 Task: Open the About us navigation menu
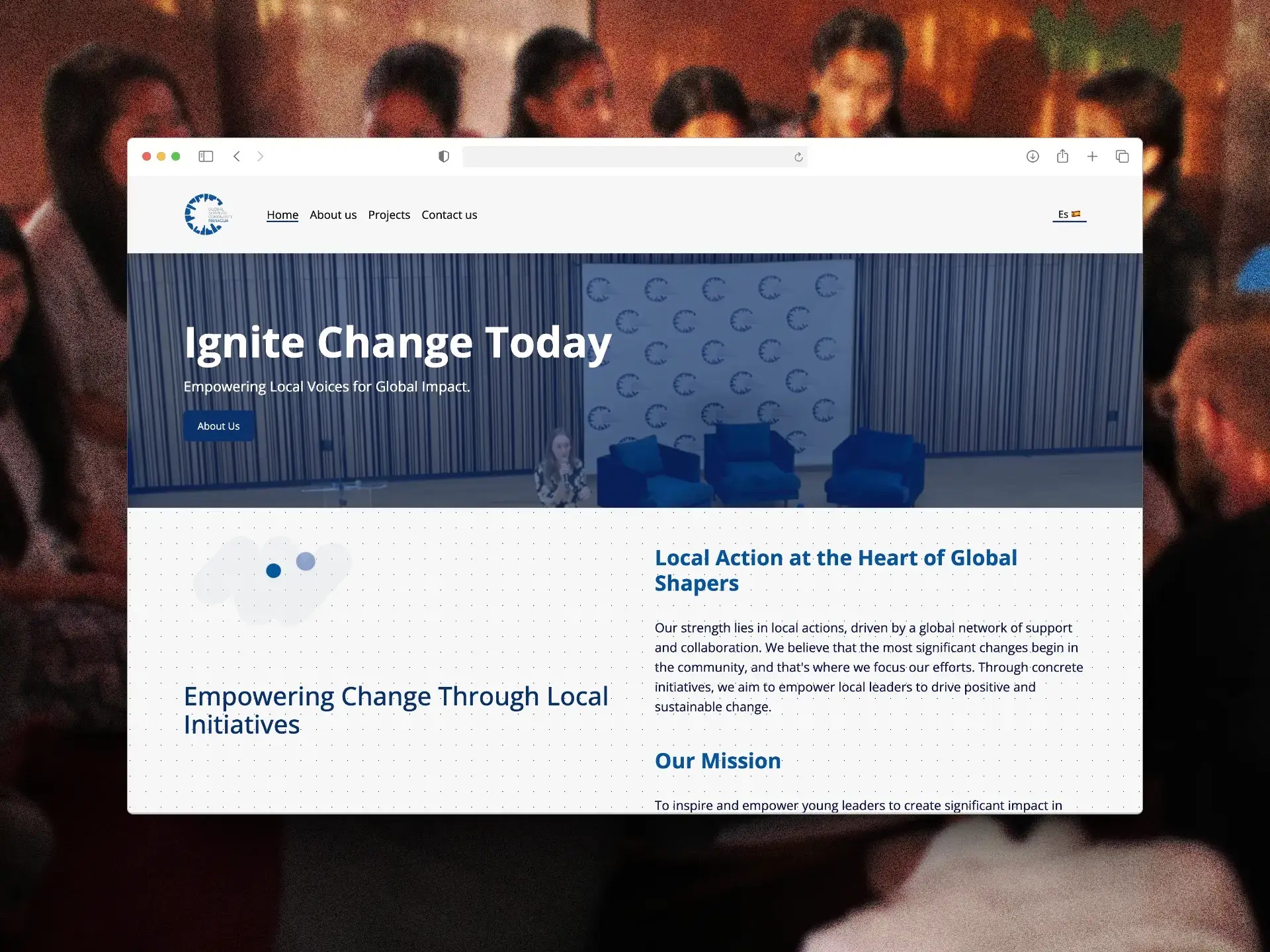333,214
